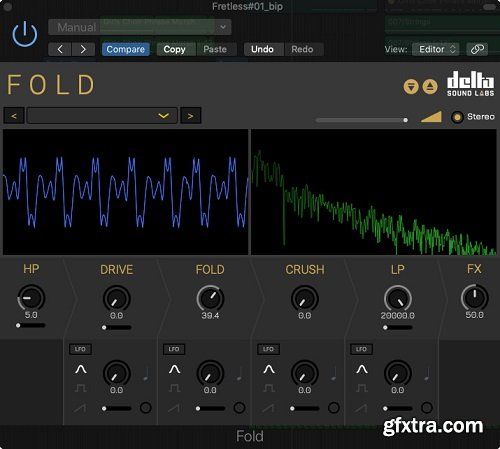
Task: Click the green spectrum display
Action: (x=374, y=192)
